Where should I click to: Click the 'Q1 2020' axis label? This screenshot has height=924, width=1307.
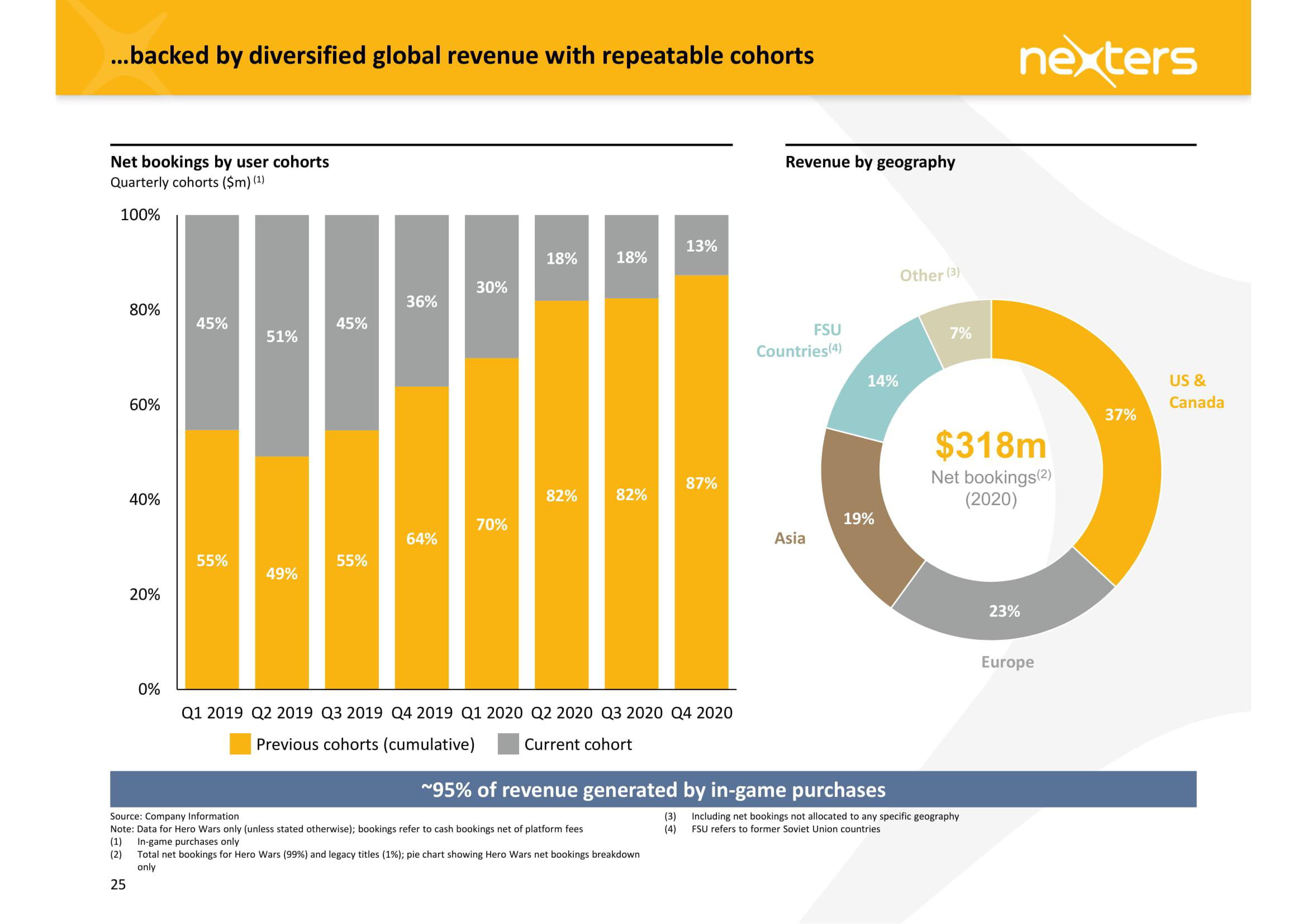point(492,713)
